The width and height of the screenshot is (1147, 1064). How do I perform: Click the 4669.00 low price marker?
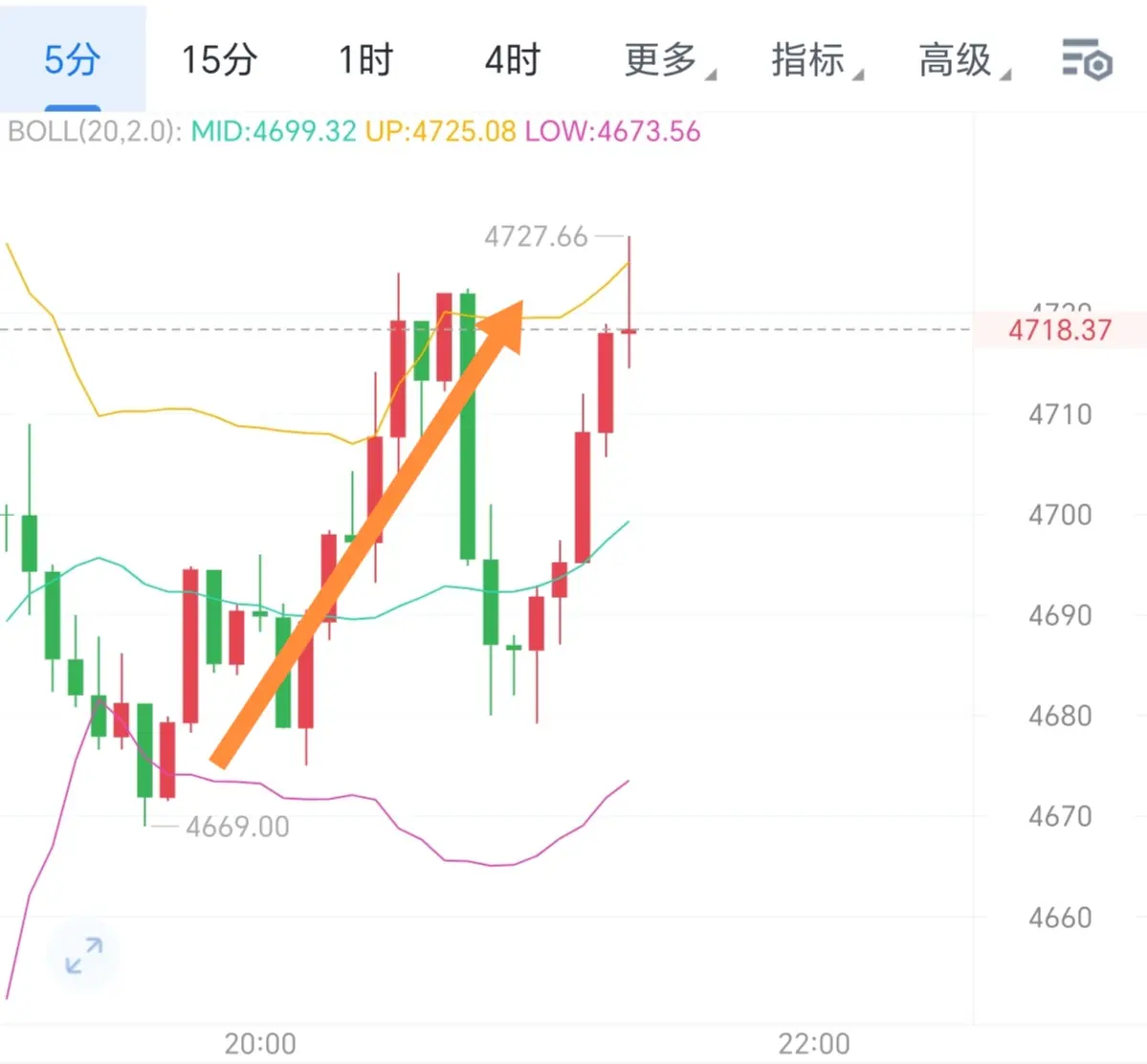238,827
